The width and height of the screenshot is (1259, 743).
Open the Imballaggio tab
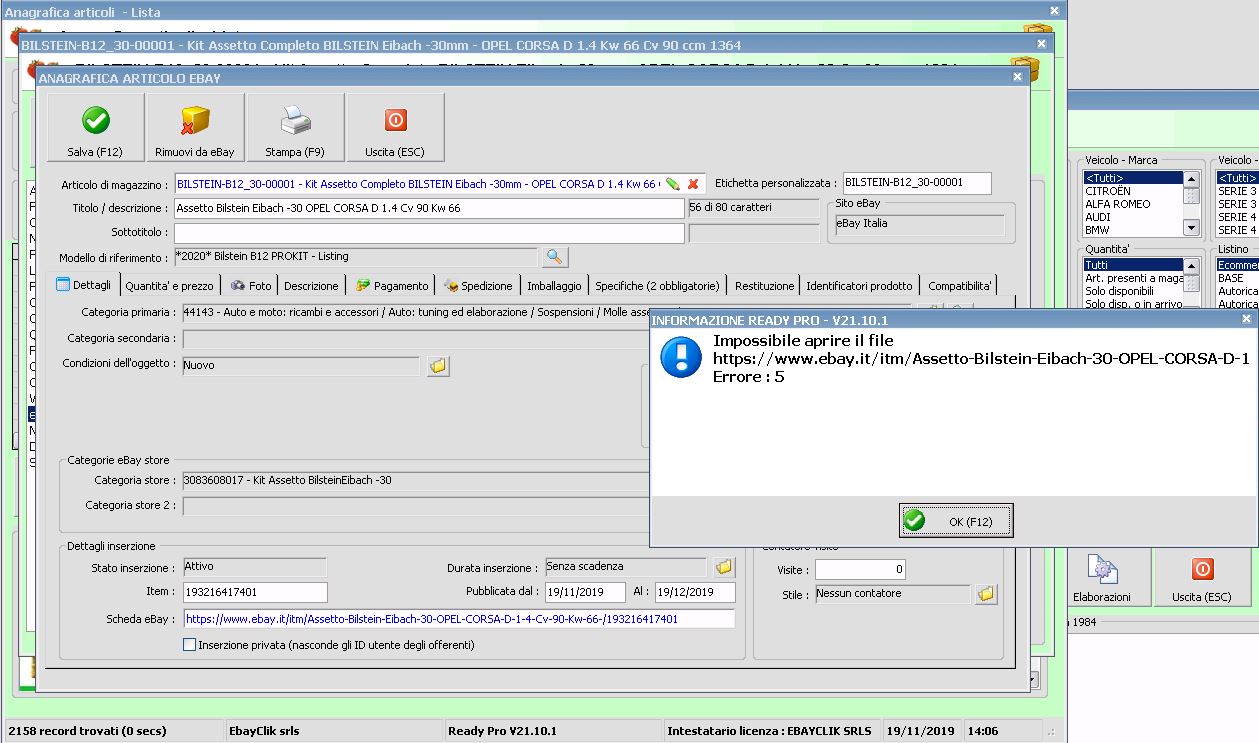(x=554, y=286)
